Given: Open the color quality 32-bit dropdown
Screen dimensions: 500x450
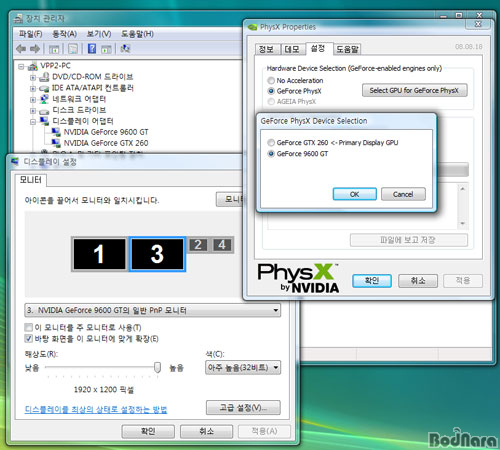Looking at the screenshot, I should (x=243, y=368).
